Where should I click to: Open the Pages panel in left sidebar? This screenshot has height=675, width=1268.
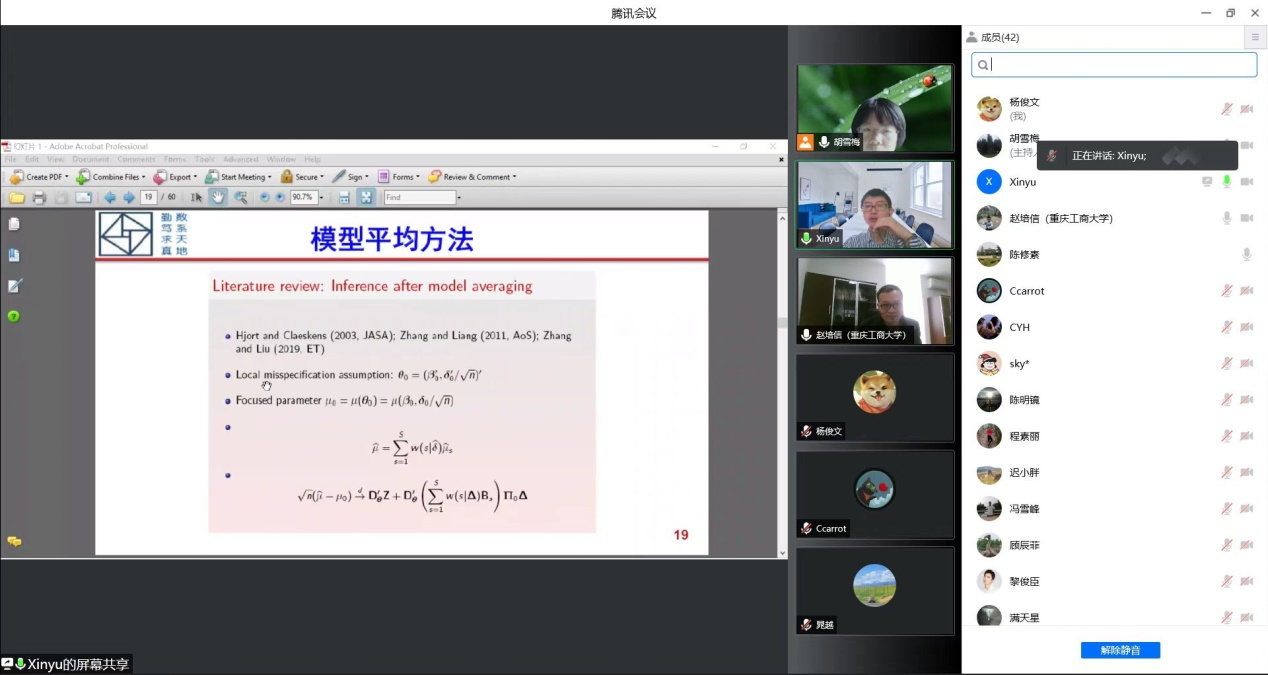coord(14,225)
